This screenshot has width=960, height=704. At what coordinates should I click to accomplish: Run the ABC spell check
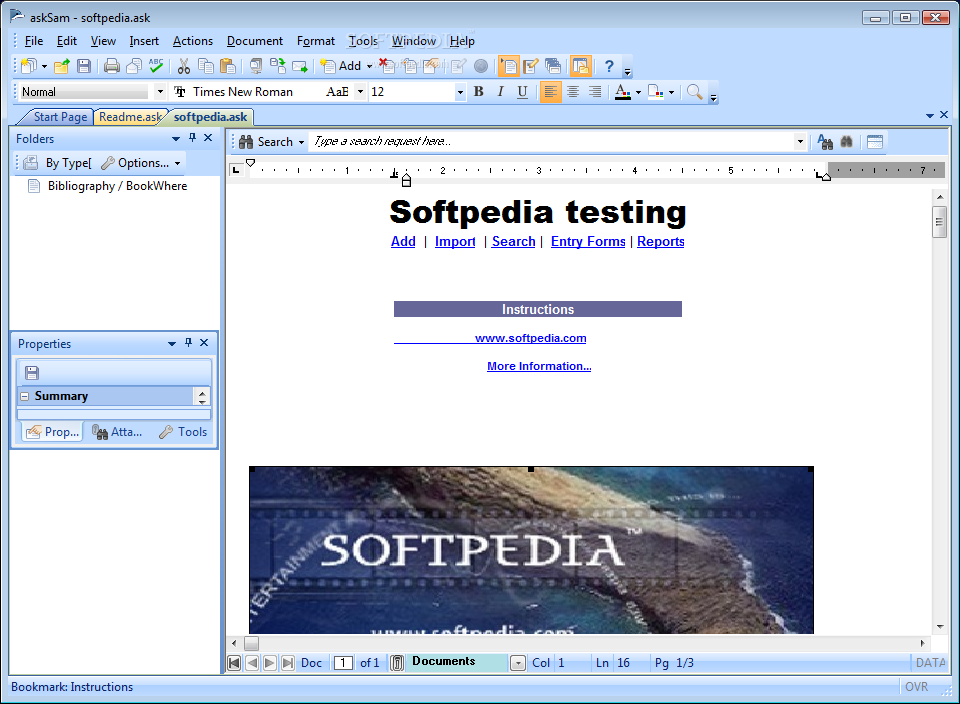coord(156,66)
